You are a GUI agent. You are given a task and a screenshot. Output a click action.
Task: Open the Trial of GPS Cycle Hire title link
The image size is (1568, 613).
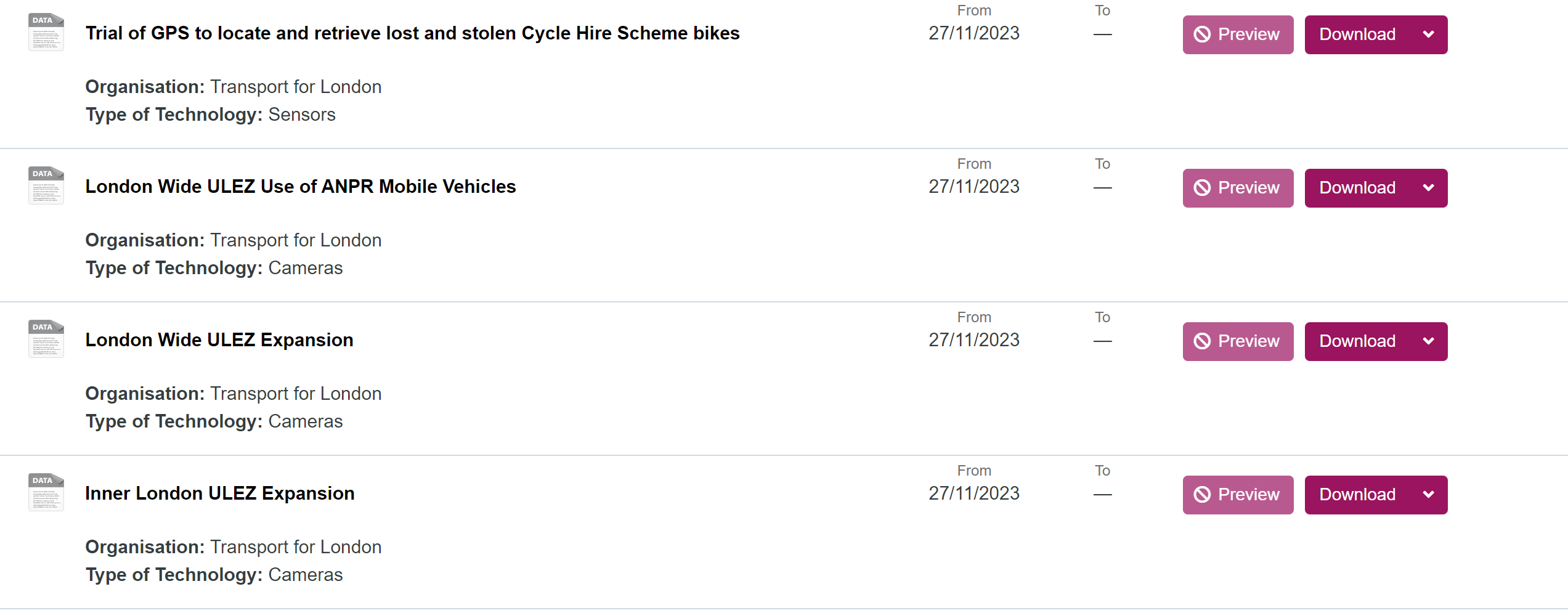click(x=412, y=33)
